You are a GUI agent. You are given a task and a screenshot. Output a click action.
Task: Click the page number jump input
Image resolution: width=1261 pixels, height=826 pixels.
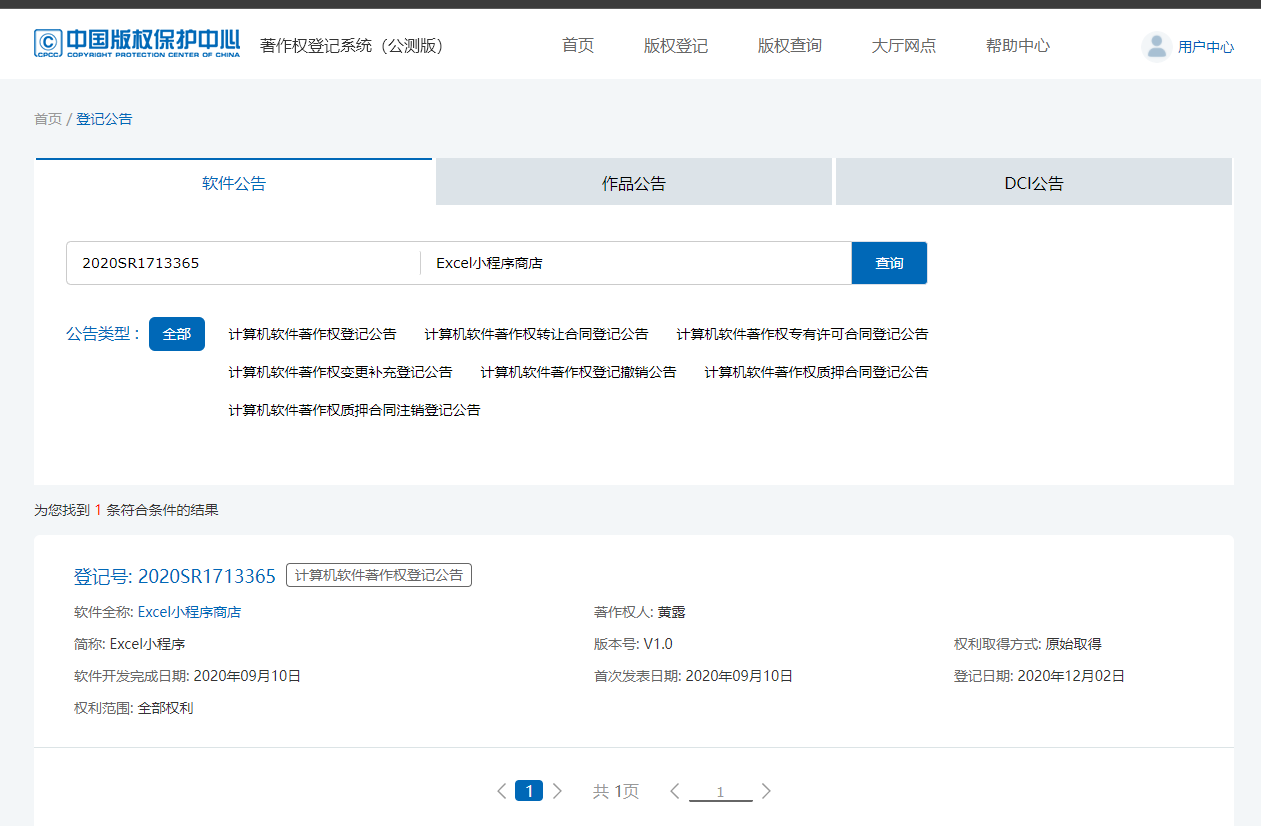click(x=720, y=790)
